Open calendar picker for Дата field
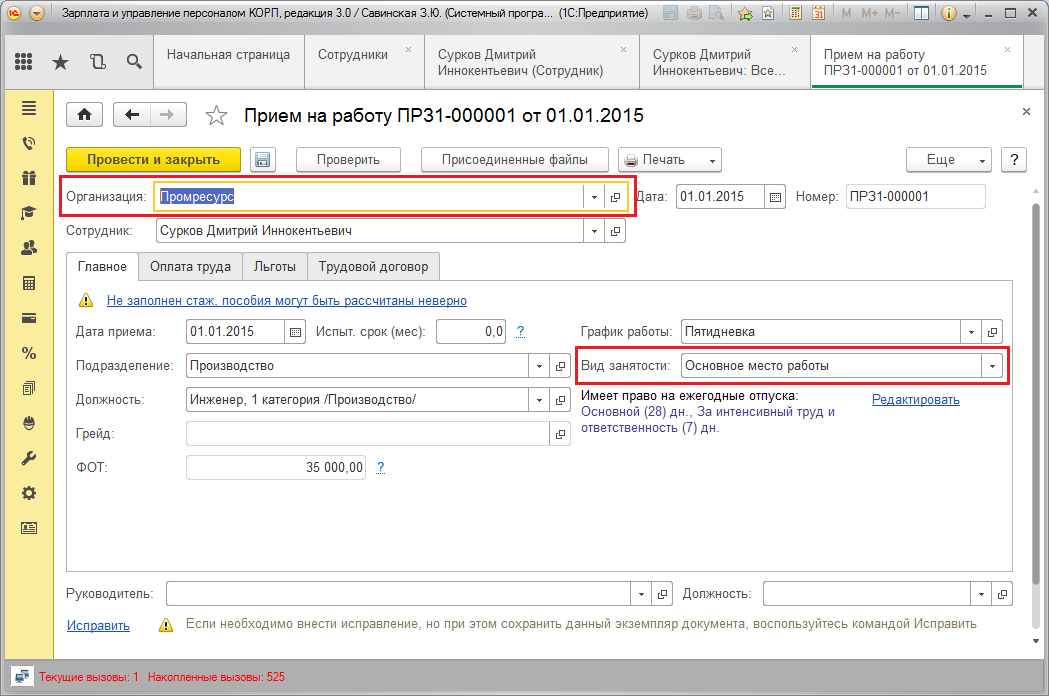 click(x=775, y=197)
